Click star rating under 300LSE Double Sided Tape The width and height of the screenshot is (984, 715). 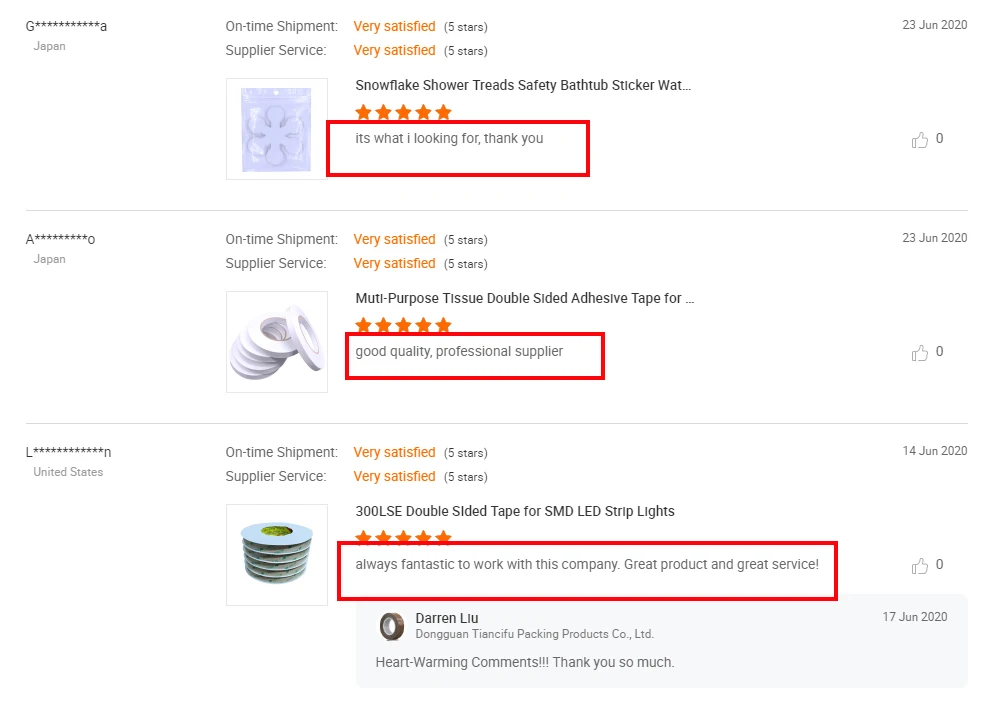403,538
